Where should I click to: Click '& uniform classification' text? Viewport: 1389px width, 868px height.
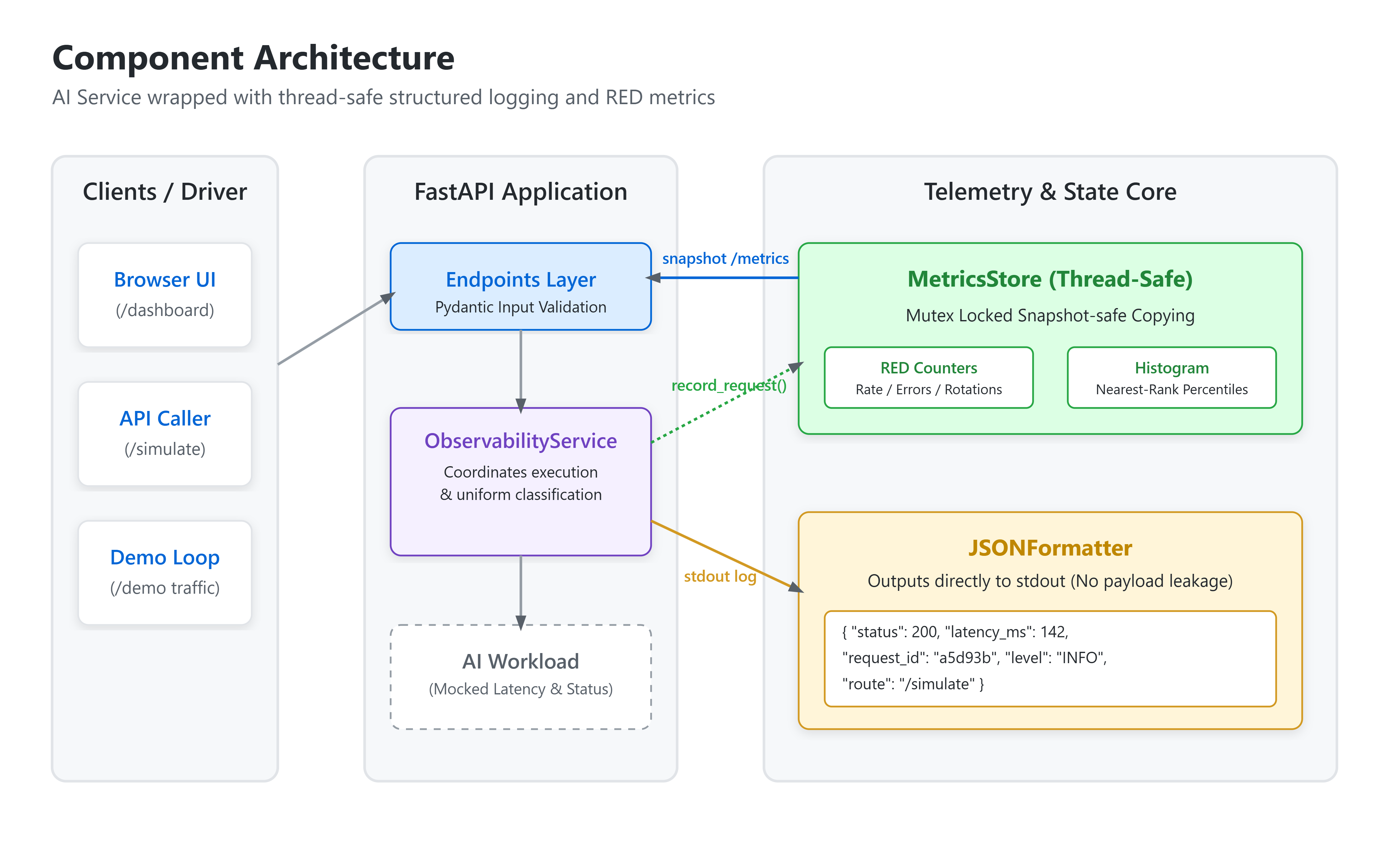pos(521,494)
